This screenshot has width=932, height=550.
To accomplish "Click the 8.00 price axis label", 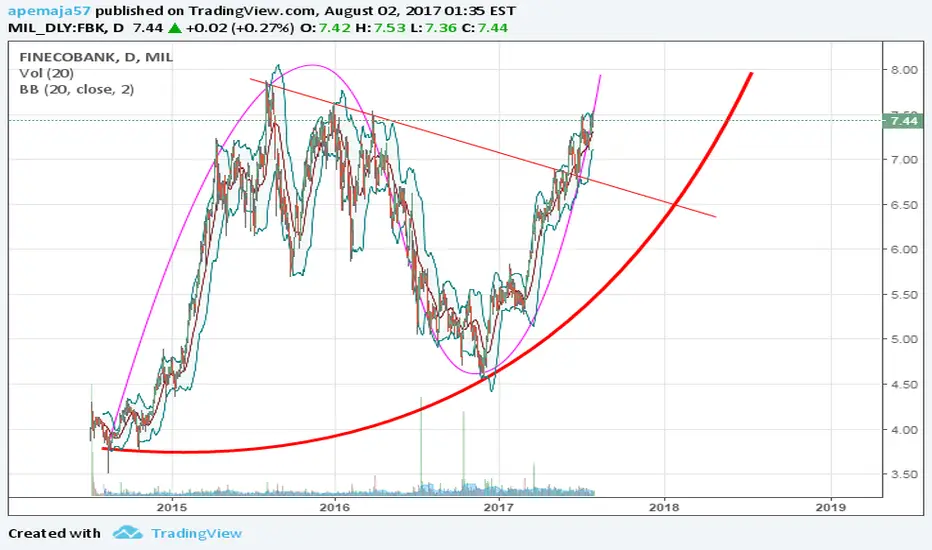I will (x=905, y=70).
